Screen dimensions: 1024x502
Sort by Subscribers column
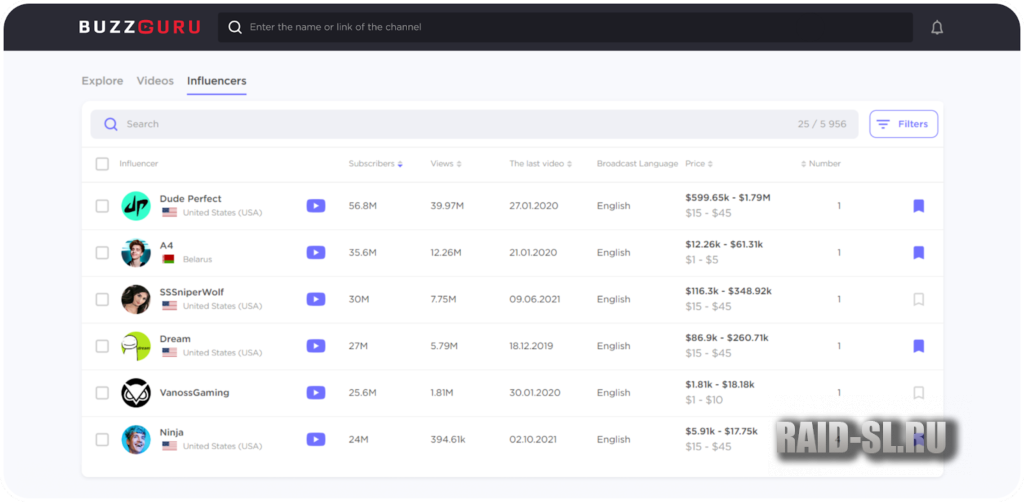click(375, 164)
